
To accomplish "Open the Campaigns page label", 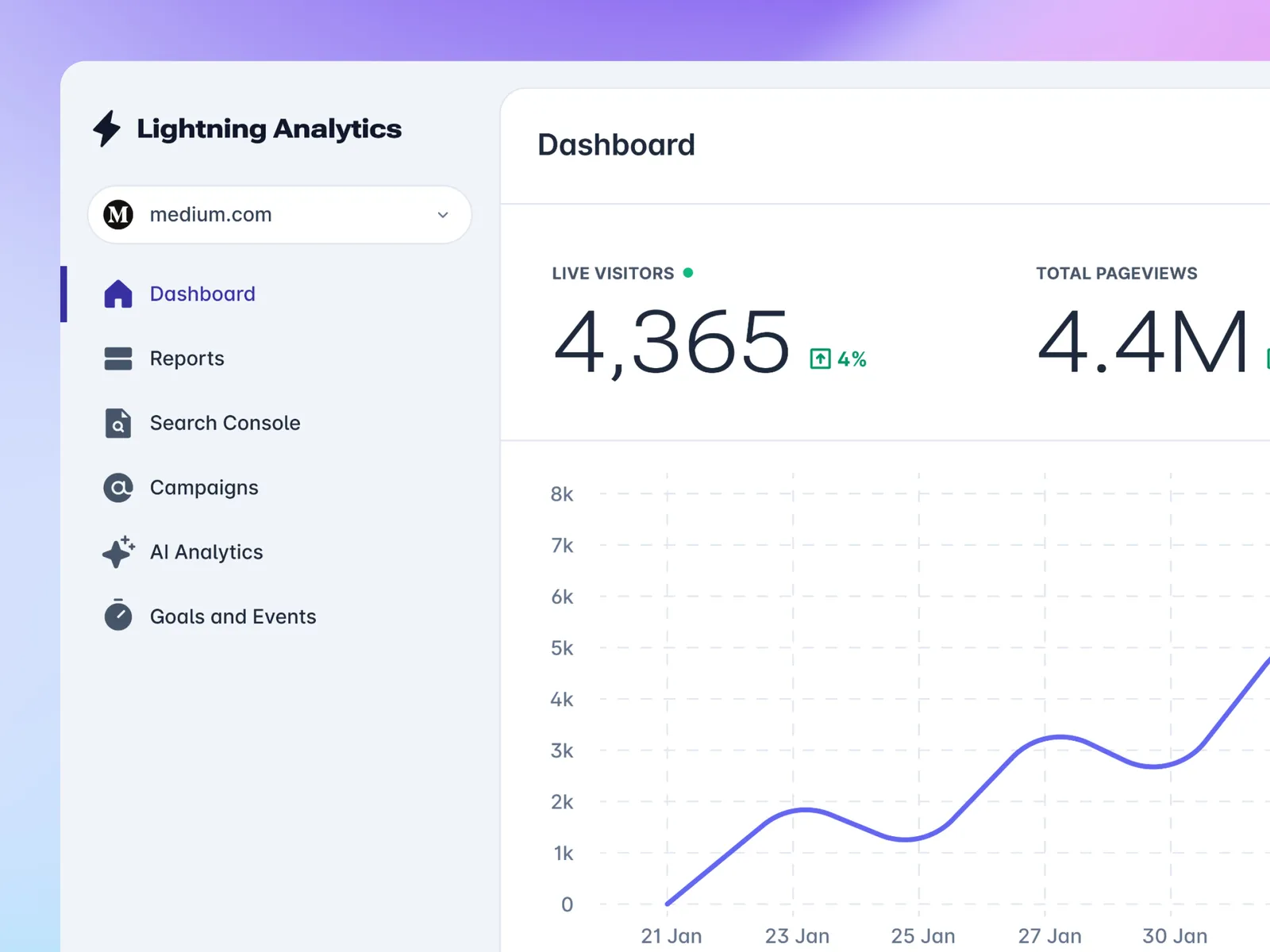I will 204,488.
